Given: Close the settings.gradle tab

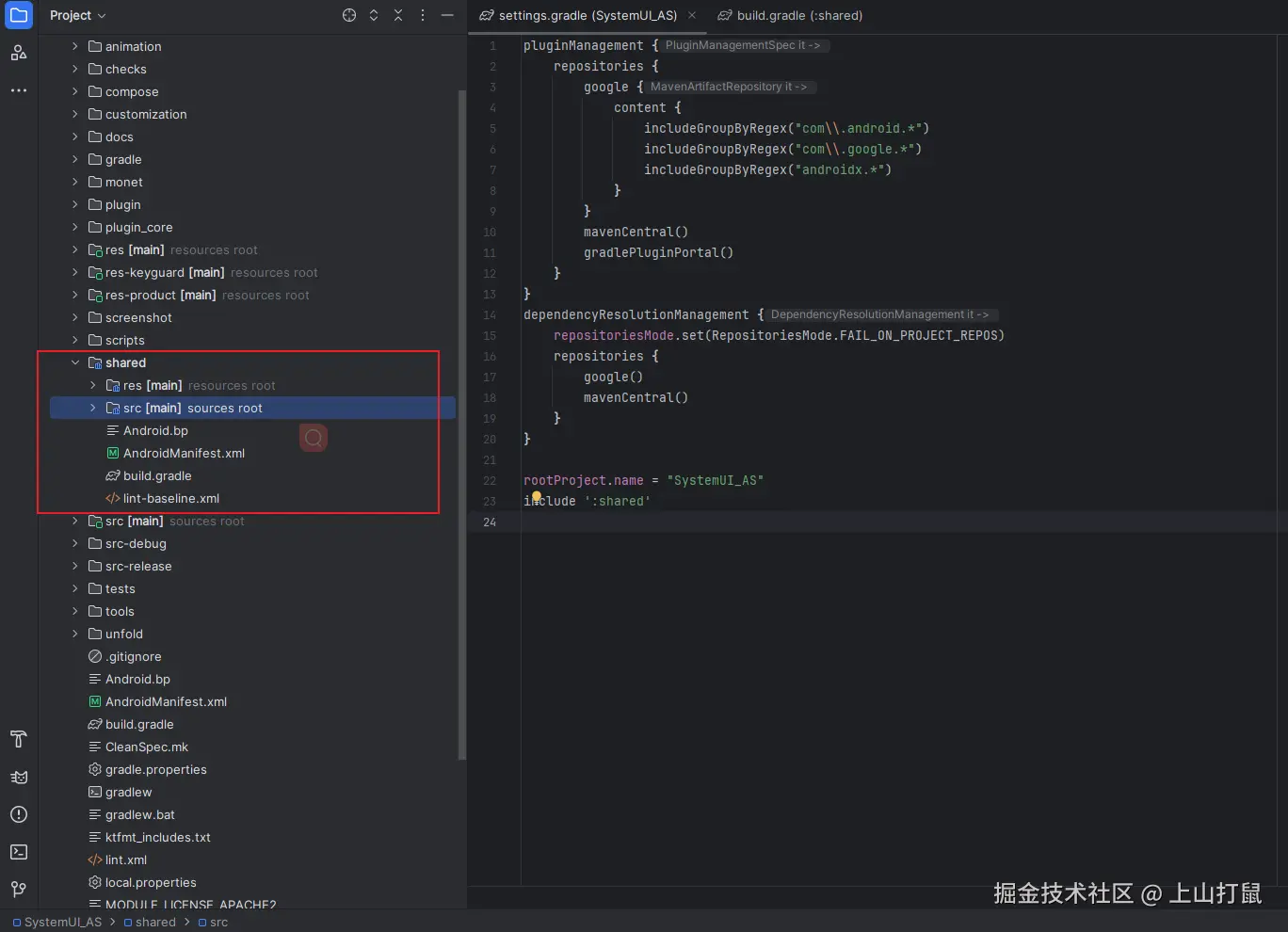Looking at the screenshot, I should click(x=692, y=15).
